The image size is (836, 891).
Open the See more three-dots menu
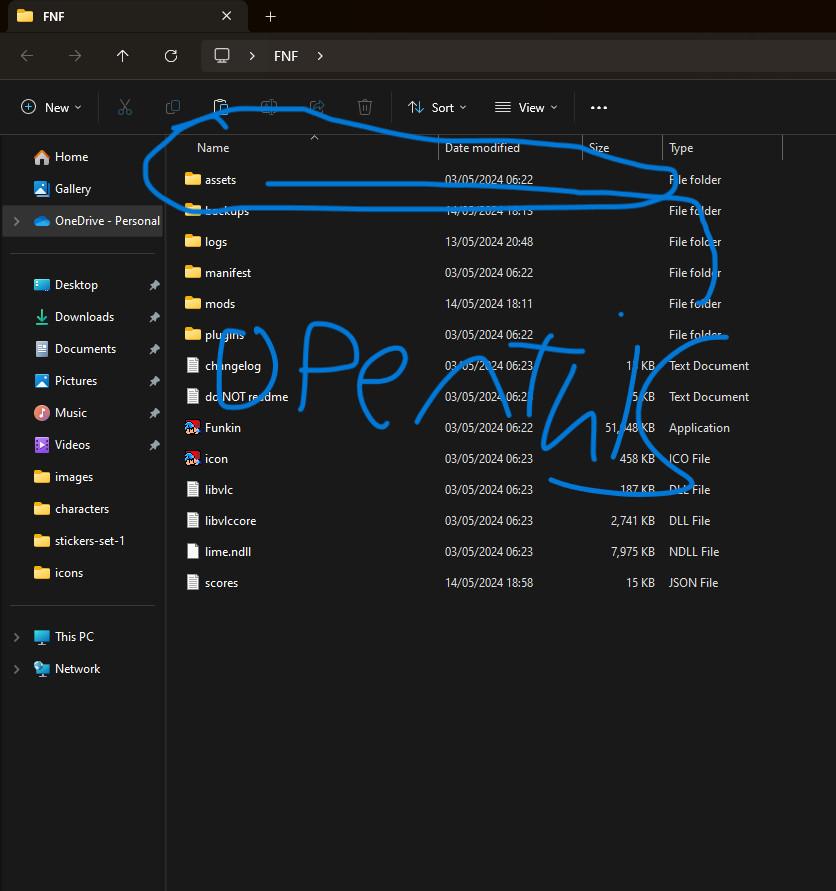point(598,107)
